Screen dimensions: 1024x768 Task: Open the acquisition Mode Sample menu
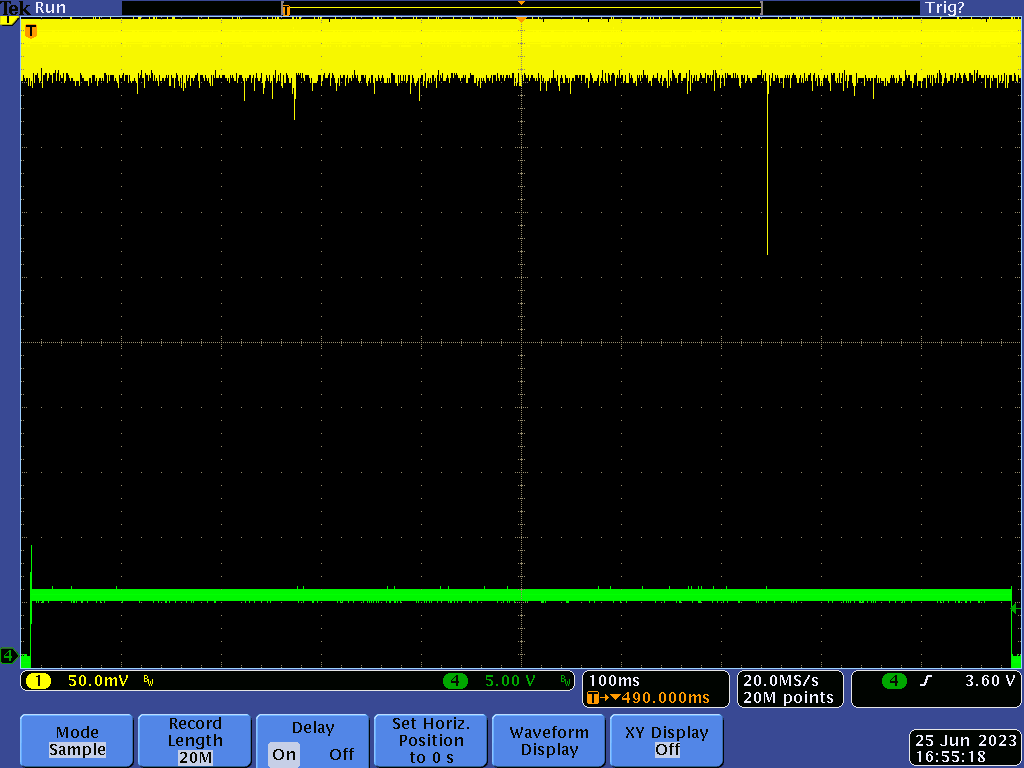[77, 740]
